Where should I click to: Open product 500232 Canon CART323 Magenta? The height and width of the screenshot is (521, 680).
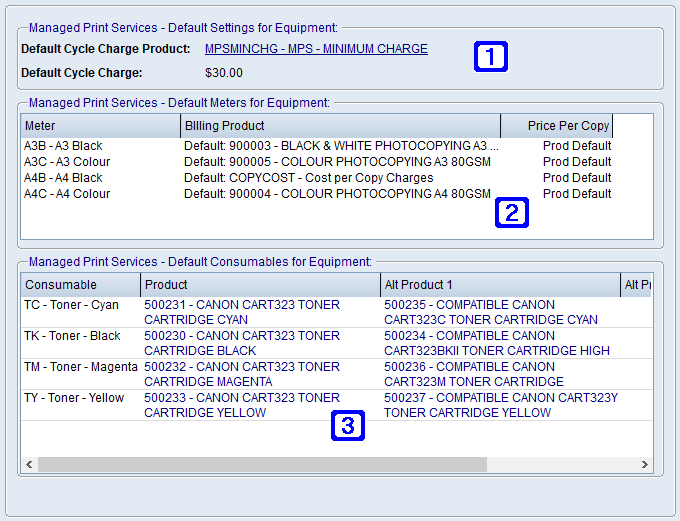242,374
